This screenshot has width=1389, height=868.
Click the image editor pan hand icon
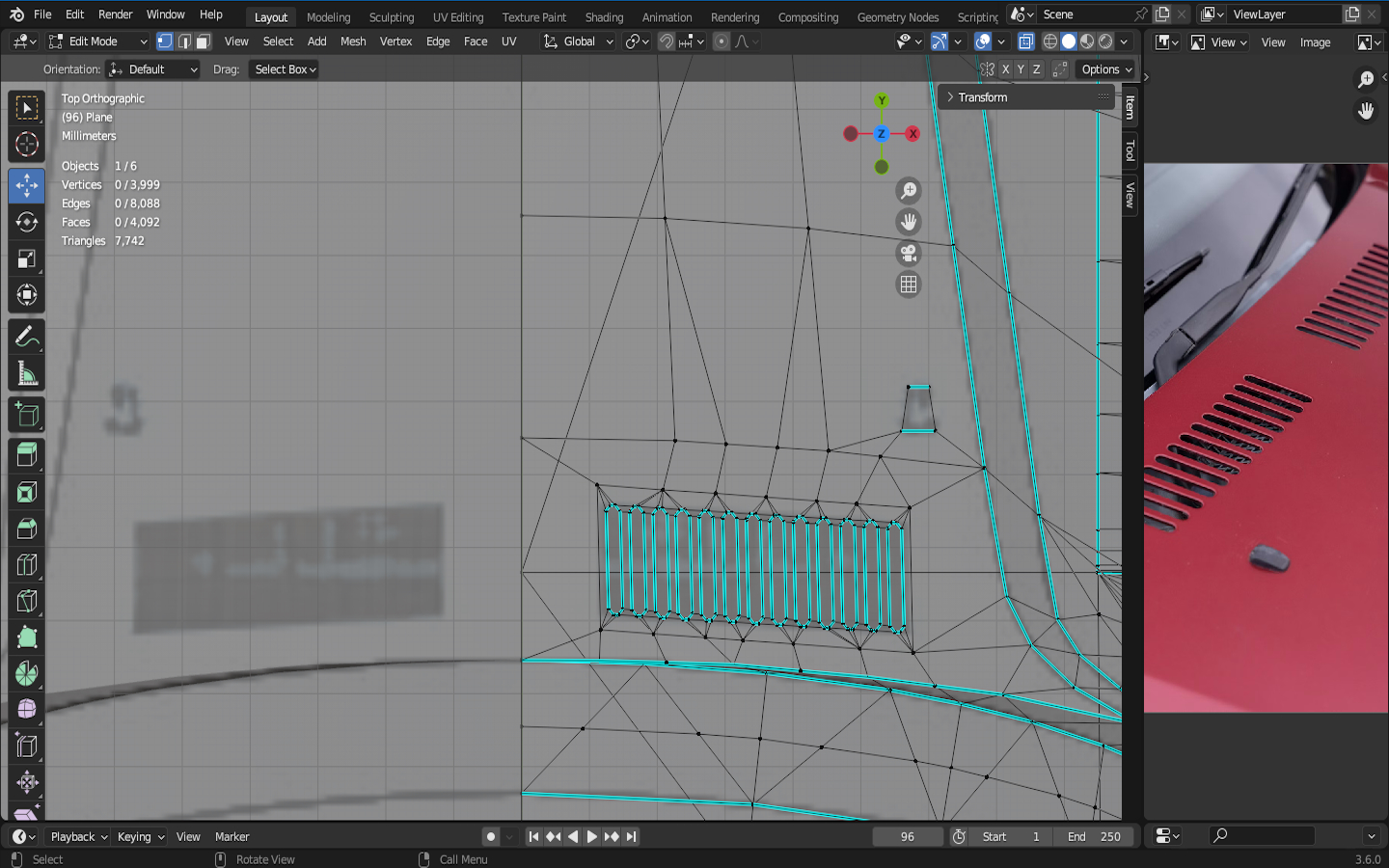coord(1366,111)
